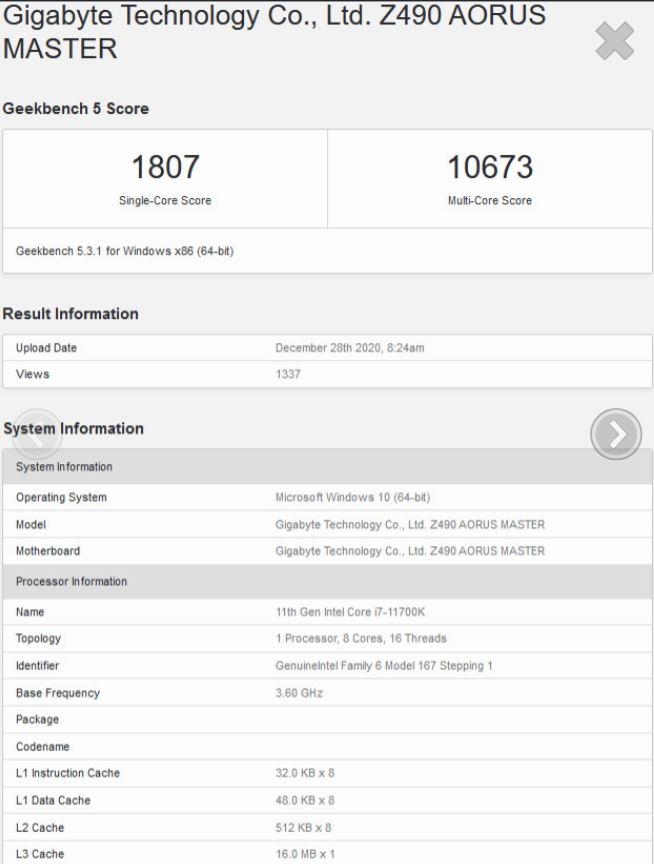This screenshot has height=864, width=654.
Task: Click the Geekbench 5.3.1 for Windows version text
Action: click(125, 251)
